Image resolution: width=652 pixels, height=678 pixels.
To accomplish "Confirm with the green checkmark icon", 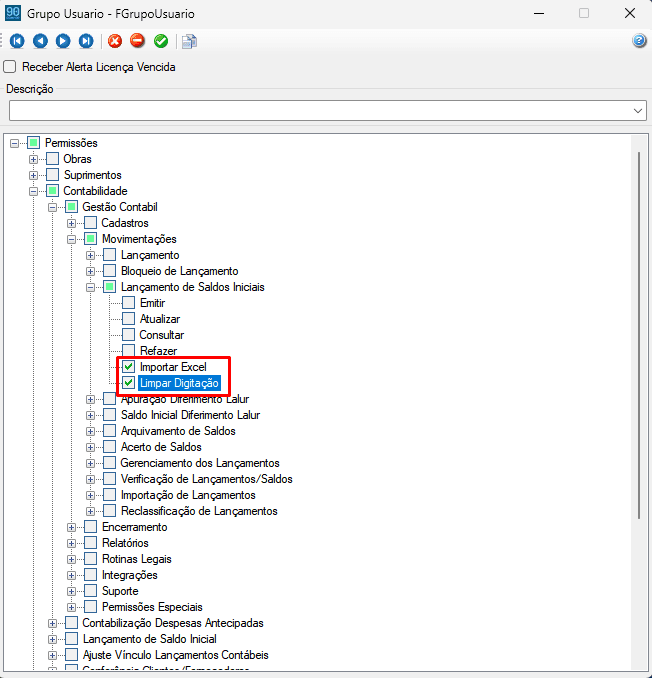I will [161, 41].
